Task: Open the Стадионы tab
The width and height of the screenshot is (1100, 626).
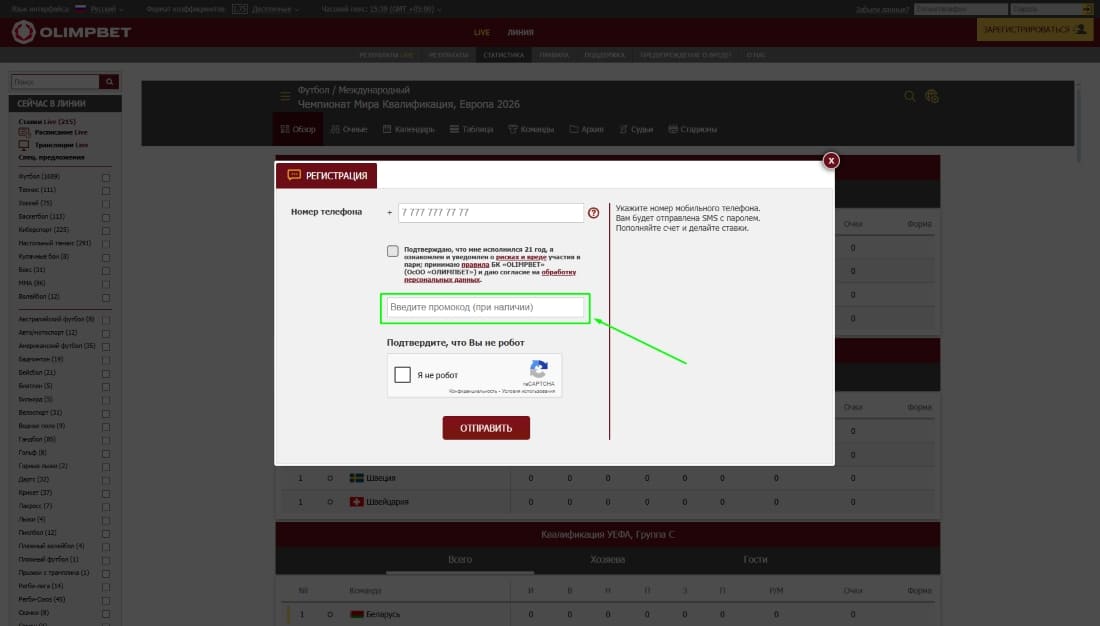Action: click(692, 129)
